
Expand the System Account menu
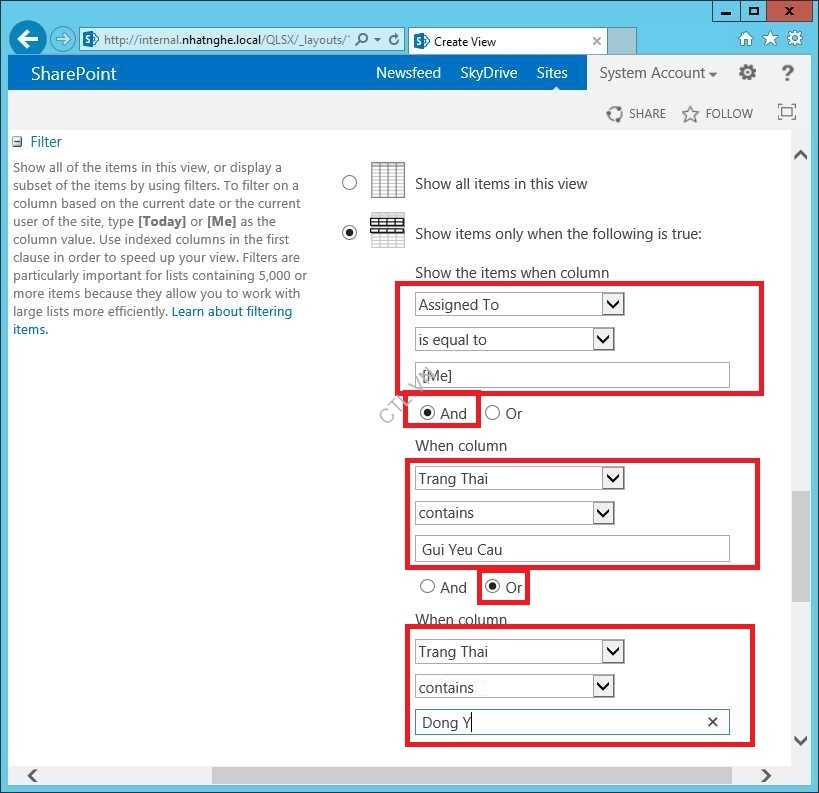[658, 73]
